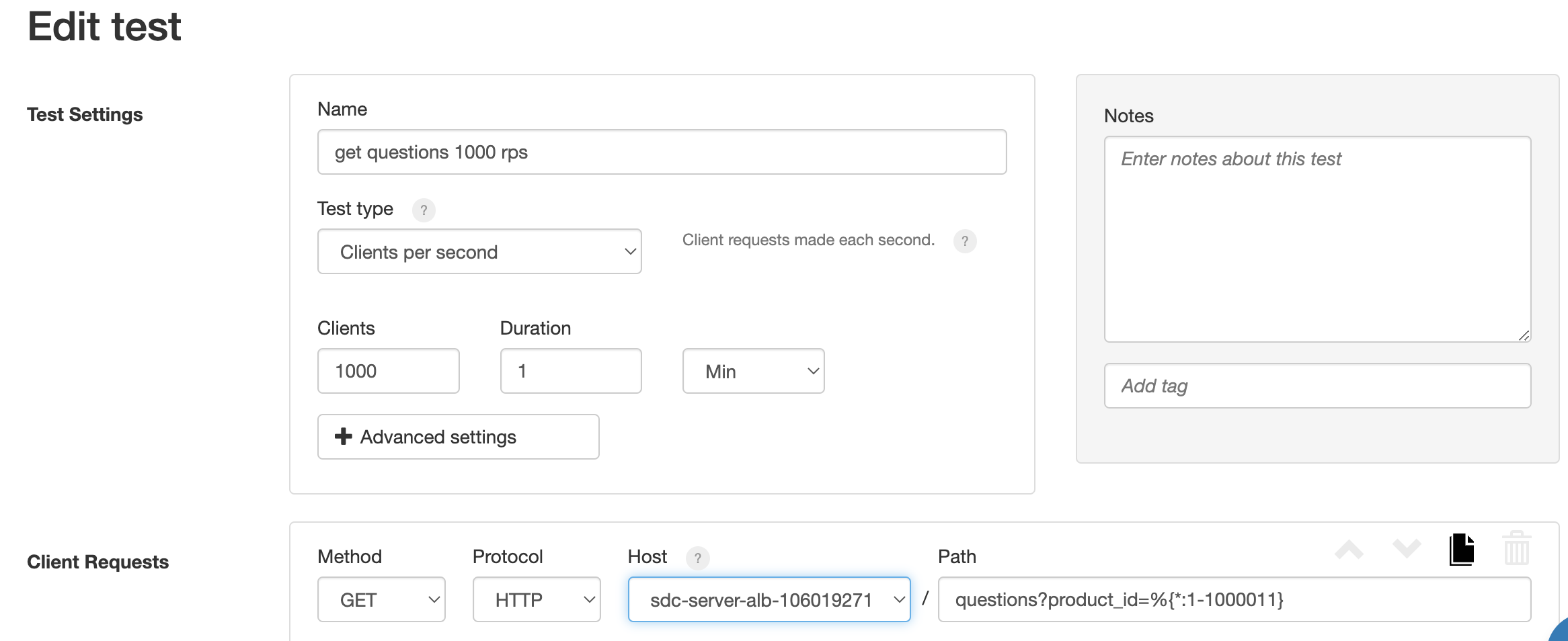Open the Host sdc-server-alb dropdown
Viewport: 1568px width, 641px height.
pos(769,599)
